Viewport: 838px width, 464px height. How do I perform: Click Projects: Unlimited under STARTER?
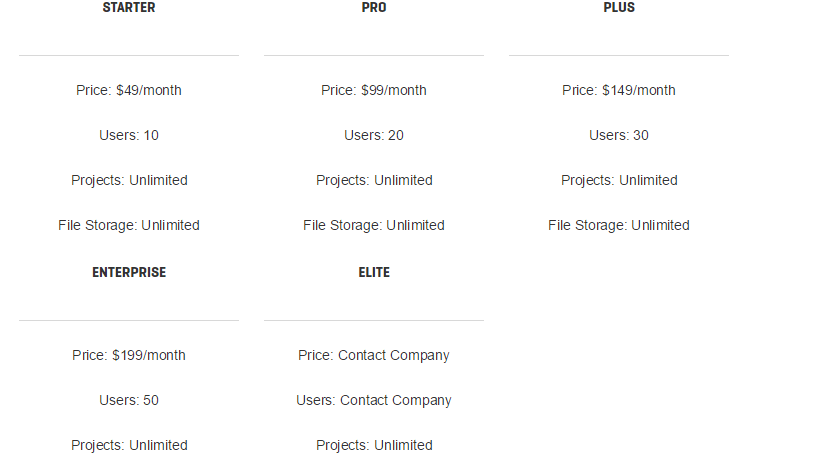tap(129, 180)
